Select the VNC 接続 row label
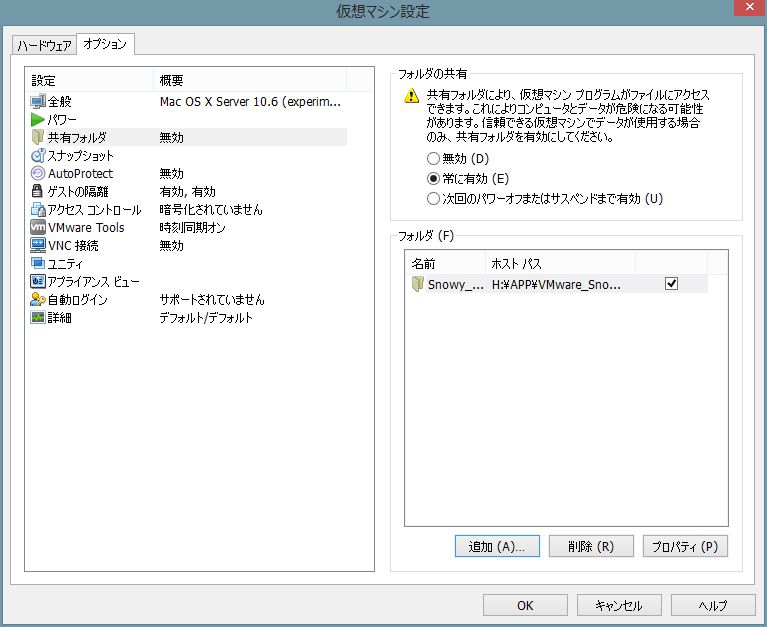This screenshot has width=767, height=627. pos(73,246)
